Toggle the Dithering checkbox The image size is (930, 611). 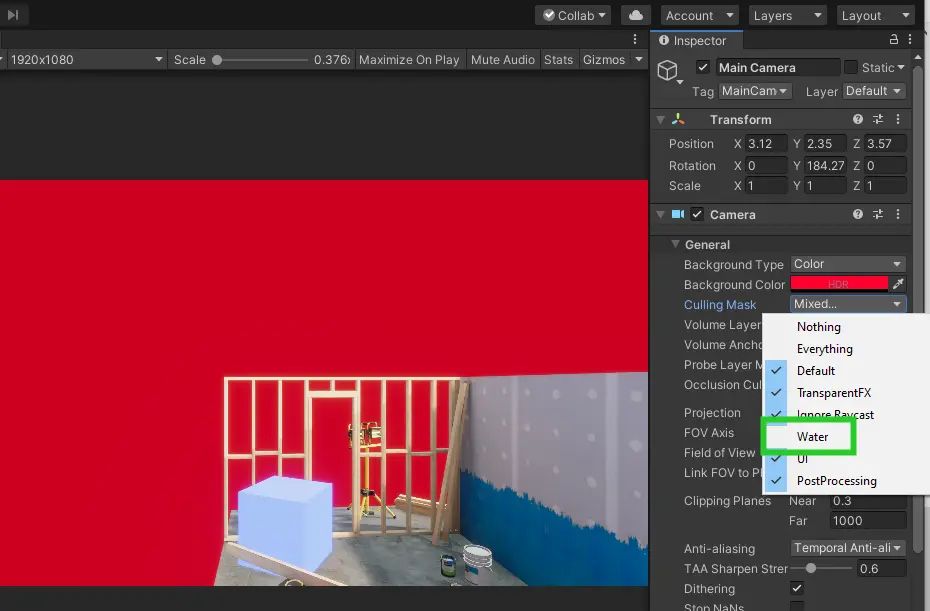pos(796,589)
